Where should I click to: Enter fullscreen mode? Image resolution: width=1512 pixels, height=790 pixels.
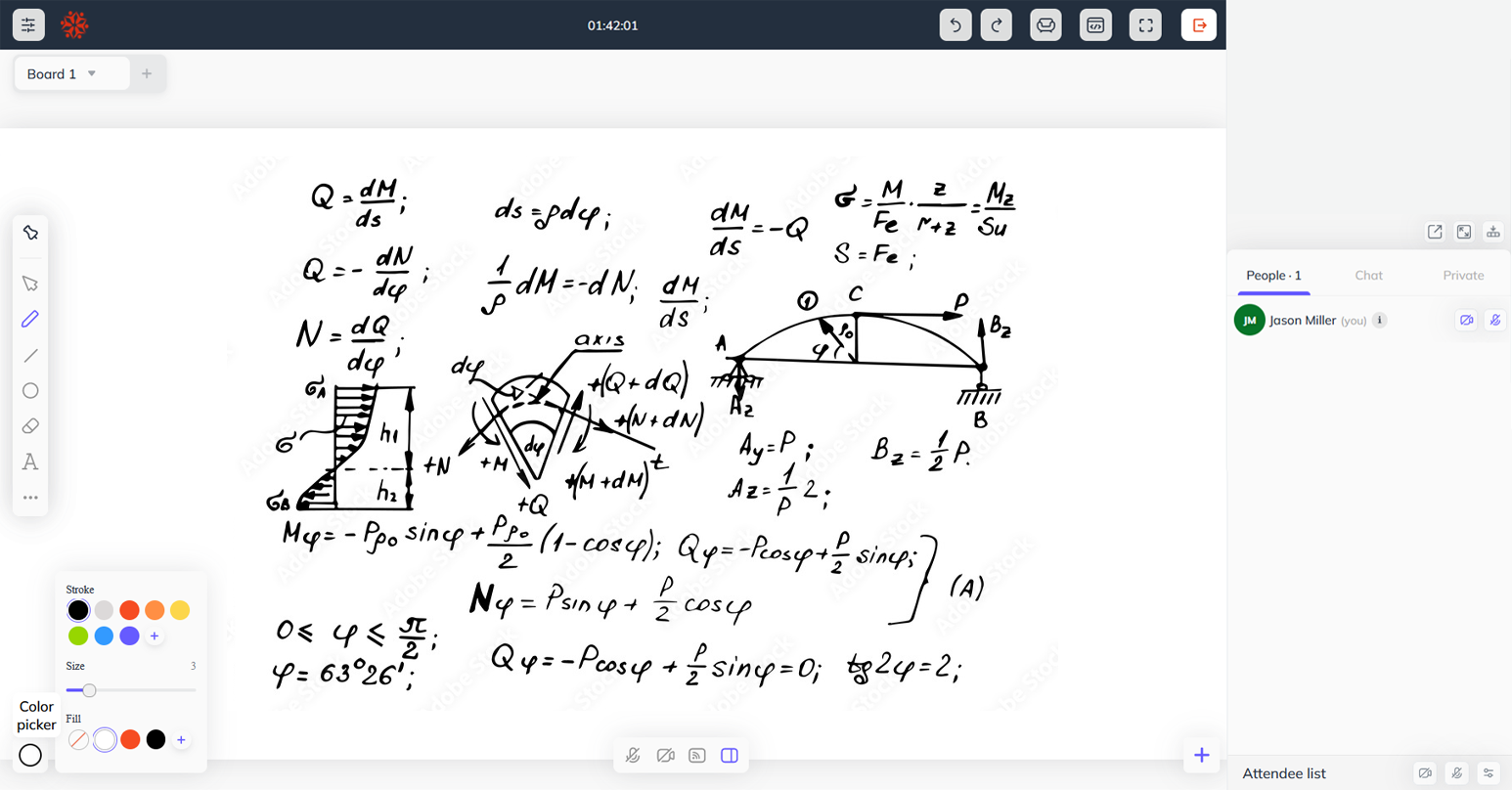1145,25
